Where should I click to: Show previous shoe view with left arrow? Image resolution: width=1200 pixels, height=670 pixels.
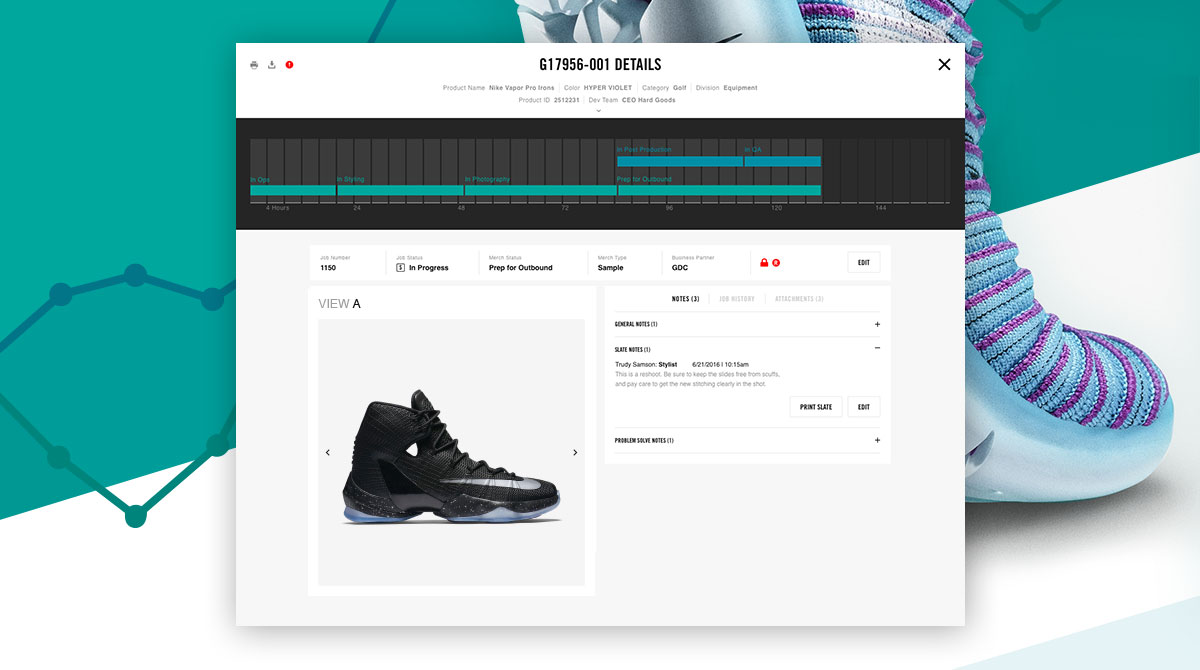coord(328,453)
